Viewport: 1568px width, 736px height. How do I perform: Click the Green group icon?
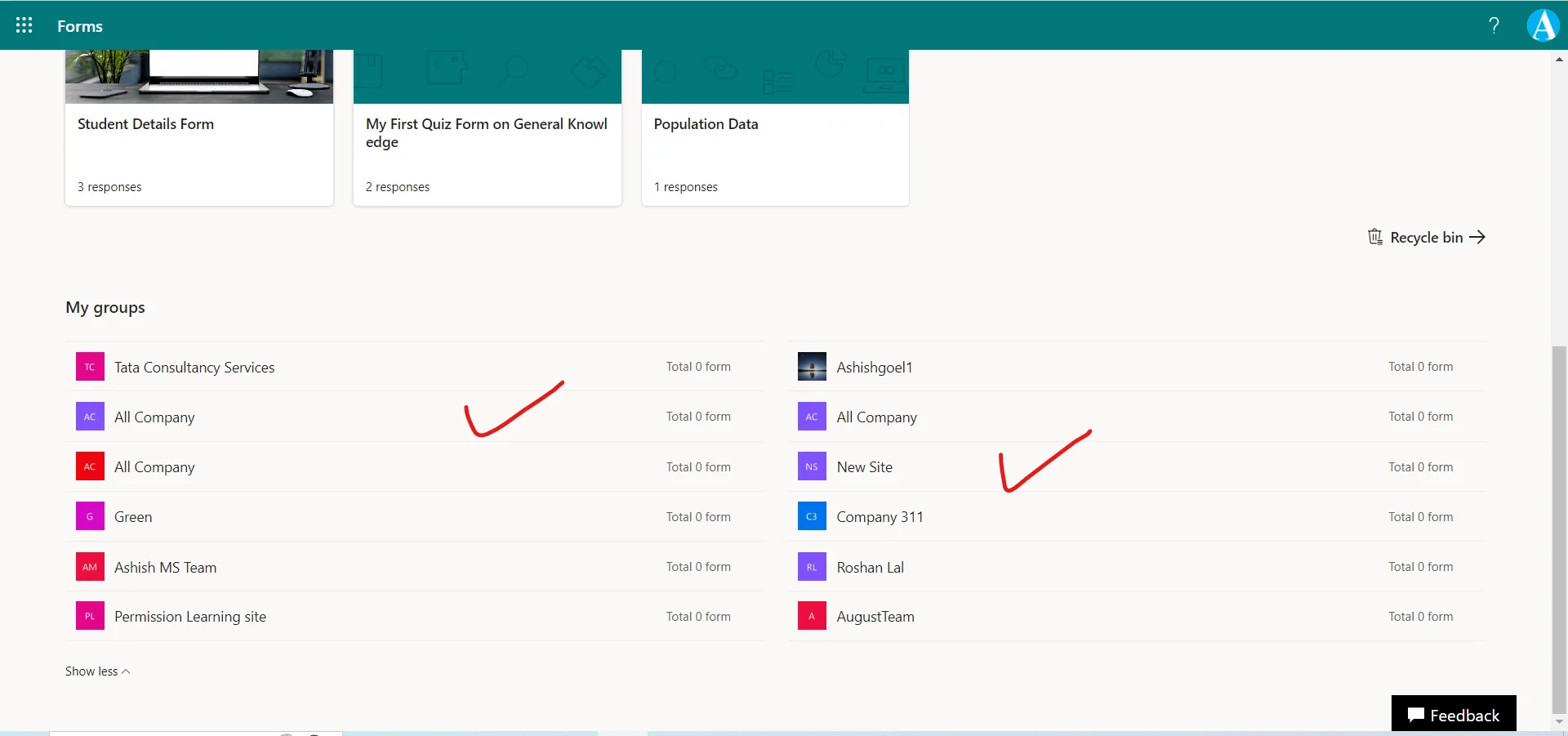click(x=90, y=516)
